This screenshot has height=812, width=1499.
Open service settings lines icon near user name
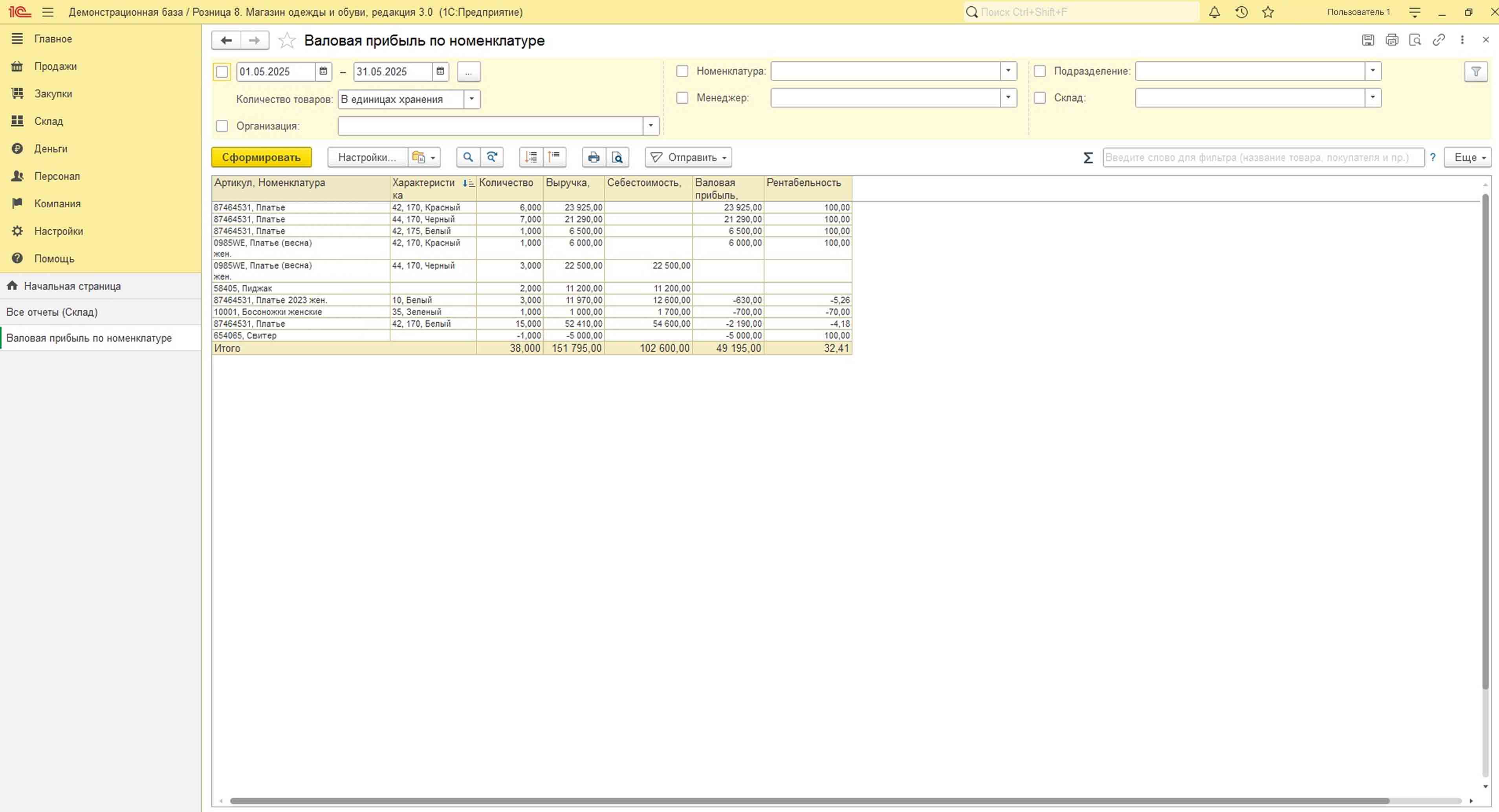1415,12
